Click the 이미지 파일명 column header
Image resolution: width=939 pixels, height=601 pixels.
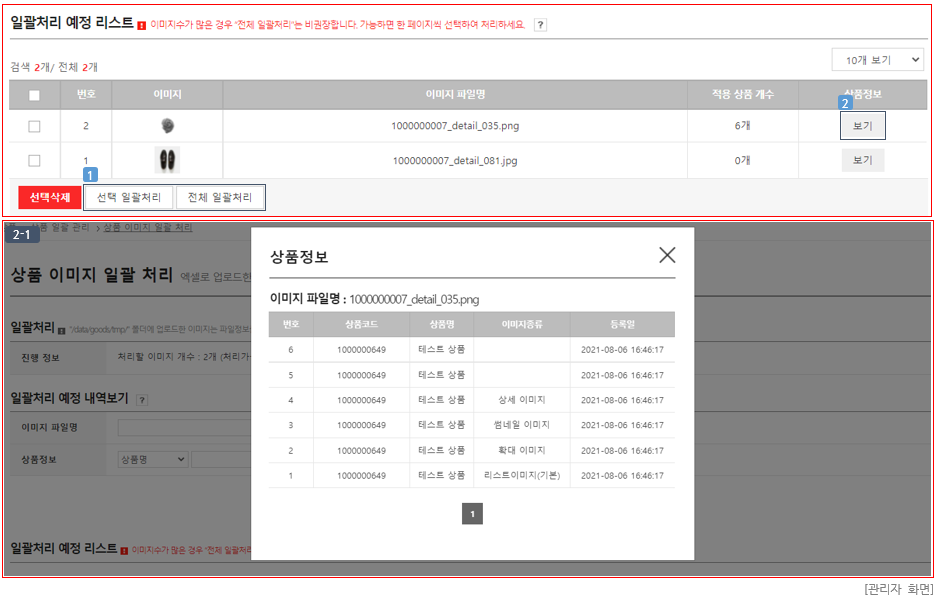(x=455, y=95)
